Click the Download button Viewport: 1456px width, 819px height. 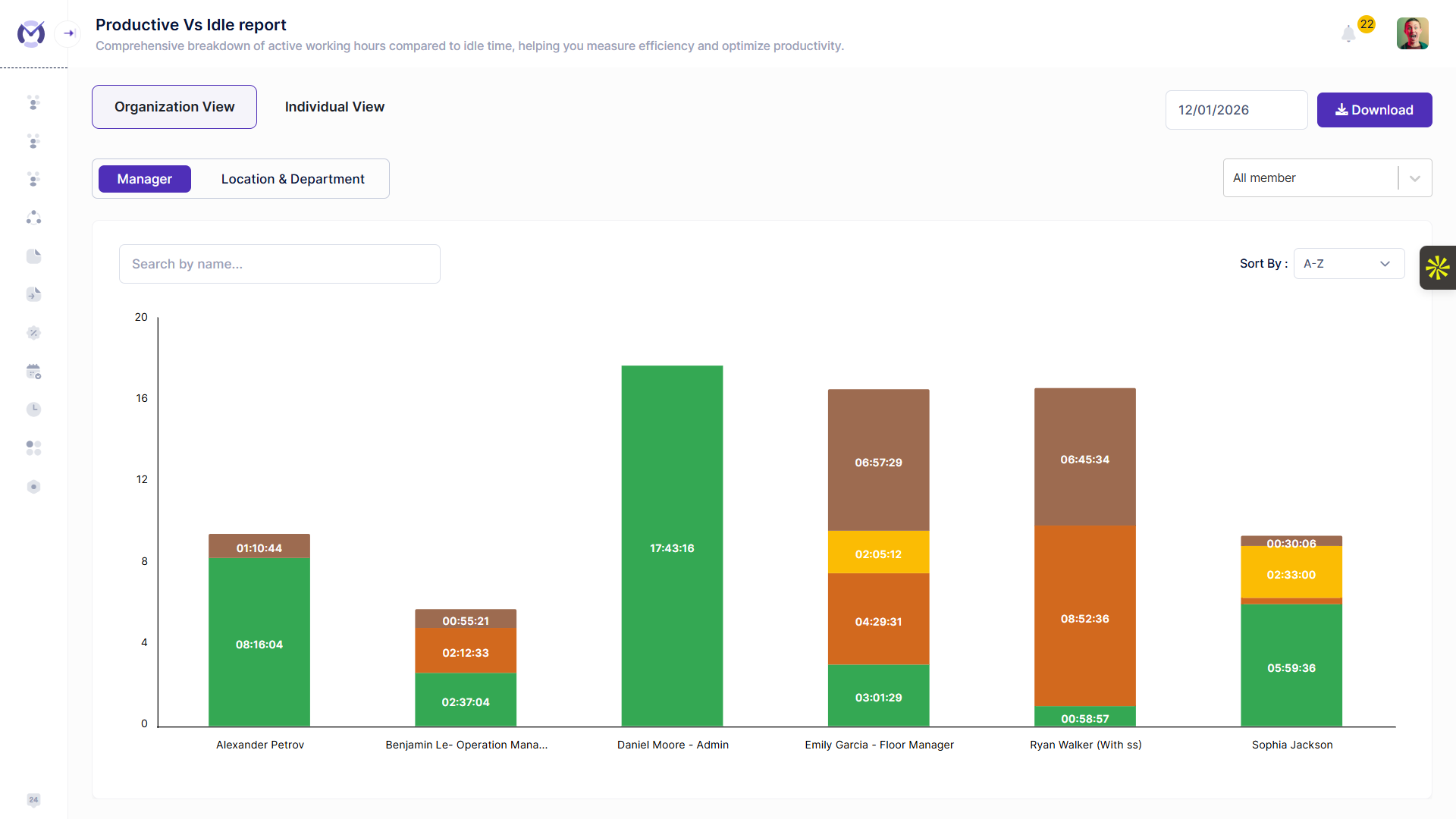coord(1374,110)
